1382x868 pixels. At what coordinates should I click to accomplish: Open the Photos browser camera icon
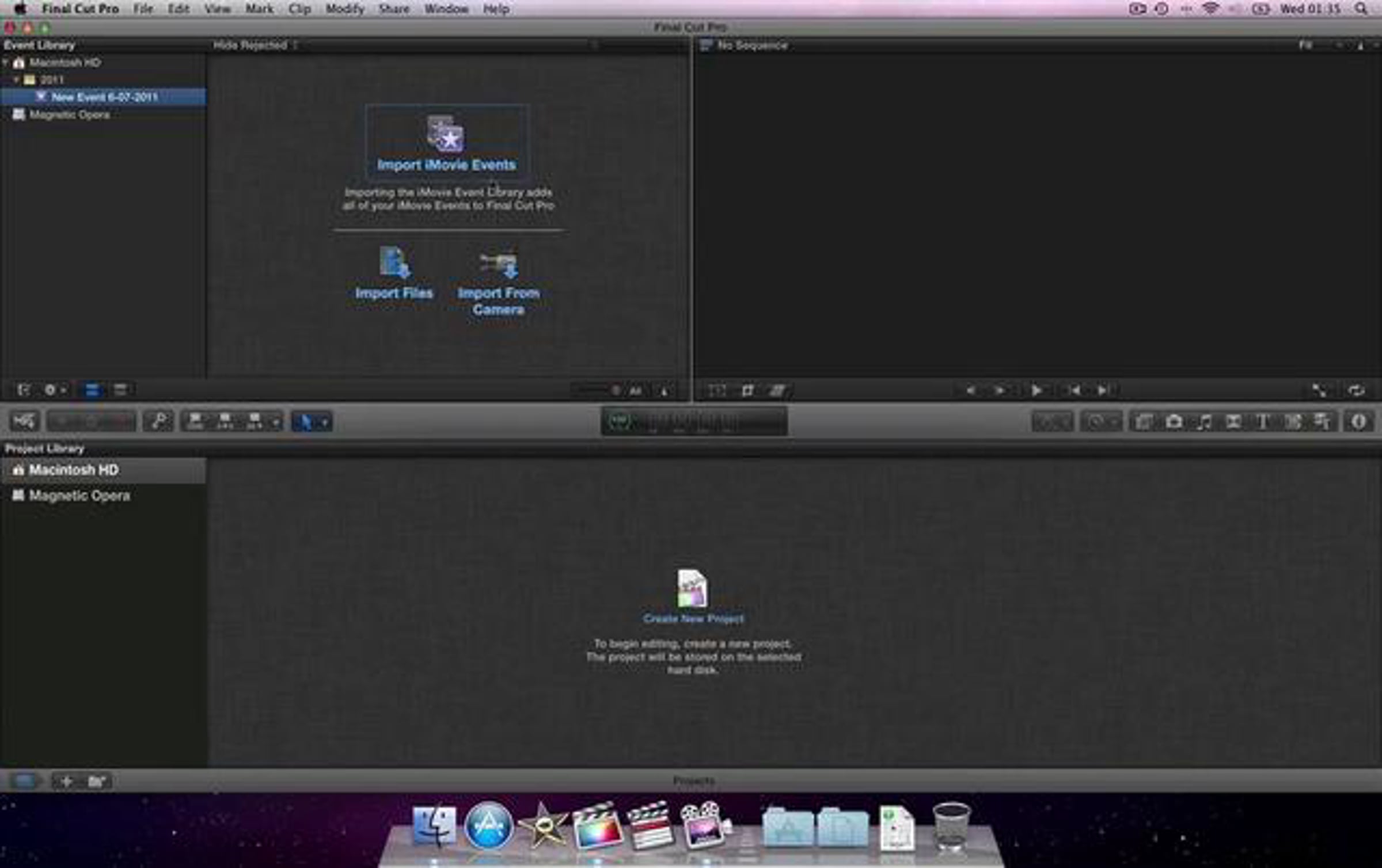(1174, 422)
